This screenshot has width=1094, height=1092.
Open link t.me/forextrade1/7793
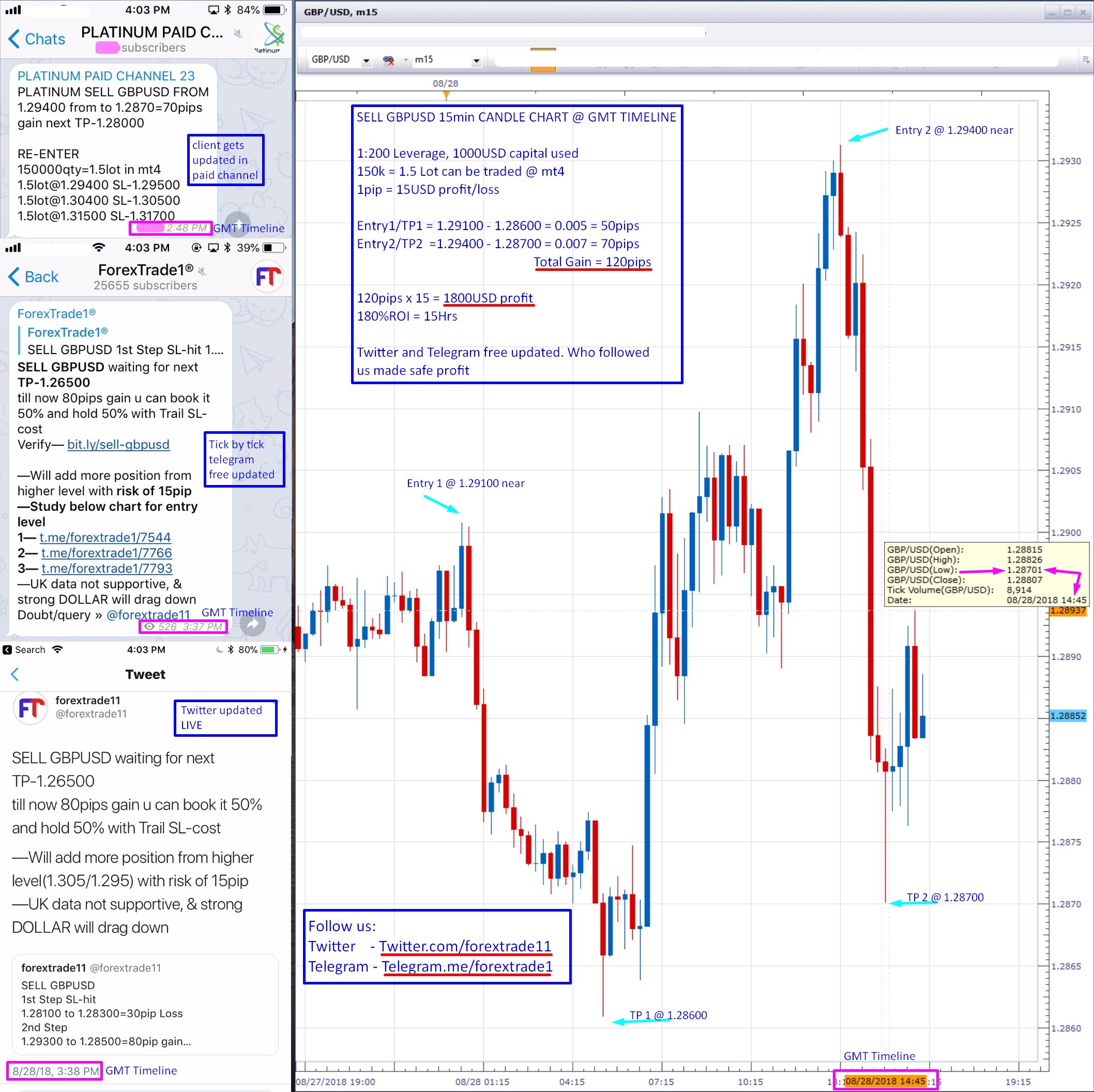point(107,568)
